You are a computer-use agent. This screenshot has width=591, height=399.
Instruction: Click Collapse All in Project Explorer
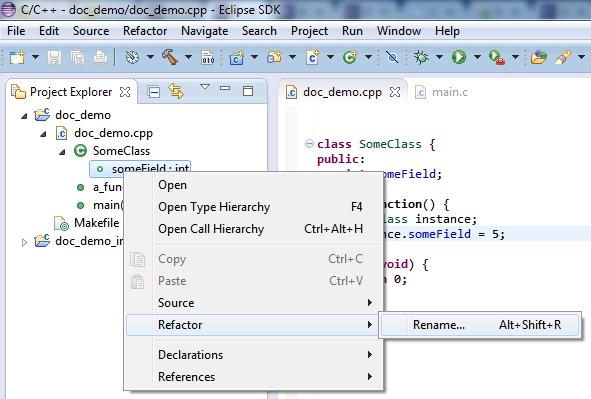tap(154, 92)
